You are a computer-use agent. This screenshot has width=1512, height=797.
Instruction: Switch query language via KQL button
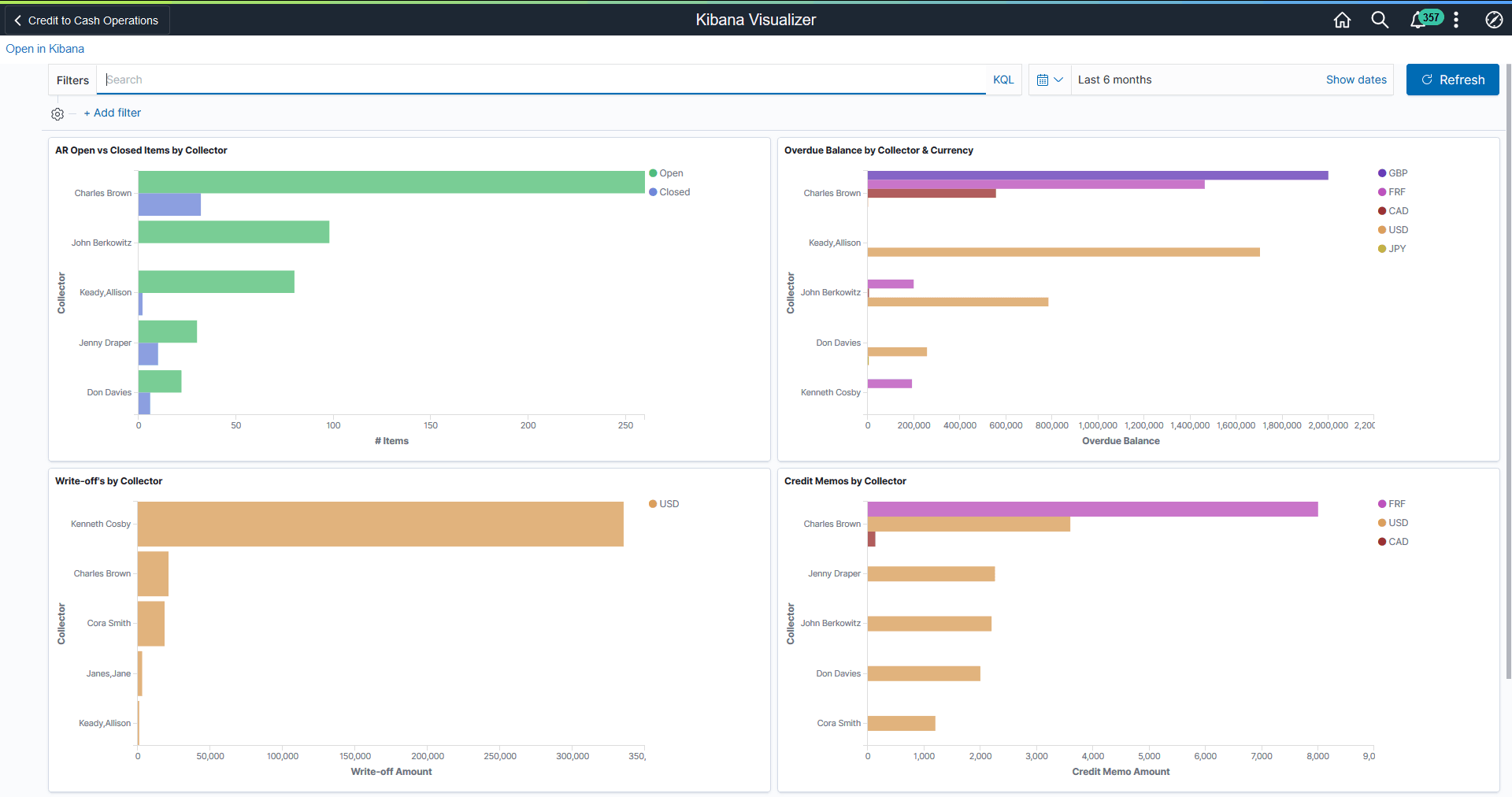click(x=1003, y=80)
